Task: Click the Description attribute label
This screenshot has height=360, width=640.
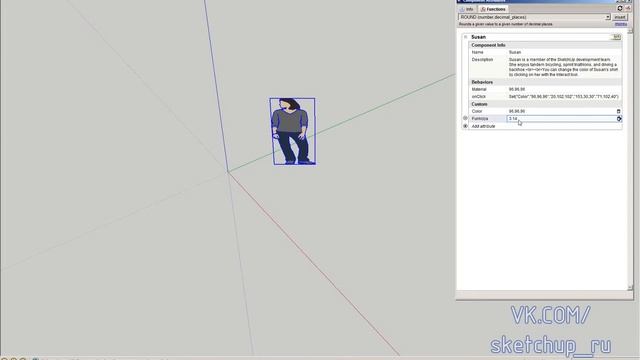Action: 482,60
